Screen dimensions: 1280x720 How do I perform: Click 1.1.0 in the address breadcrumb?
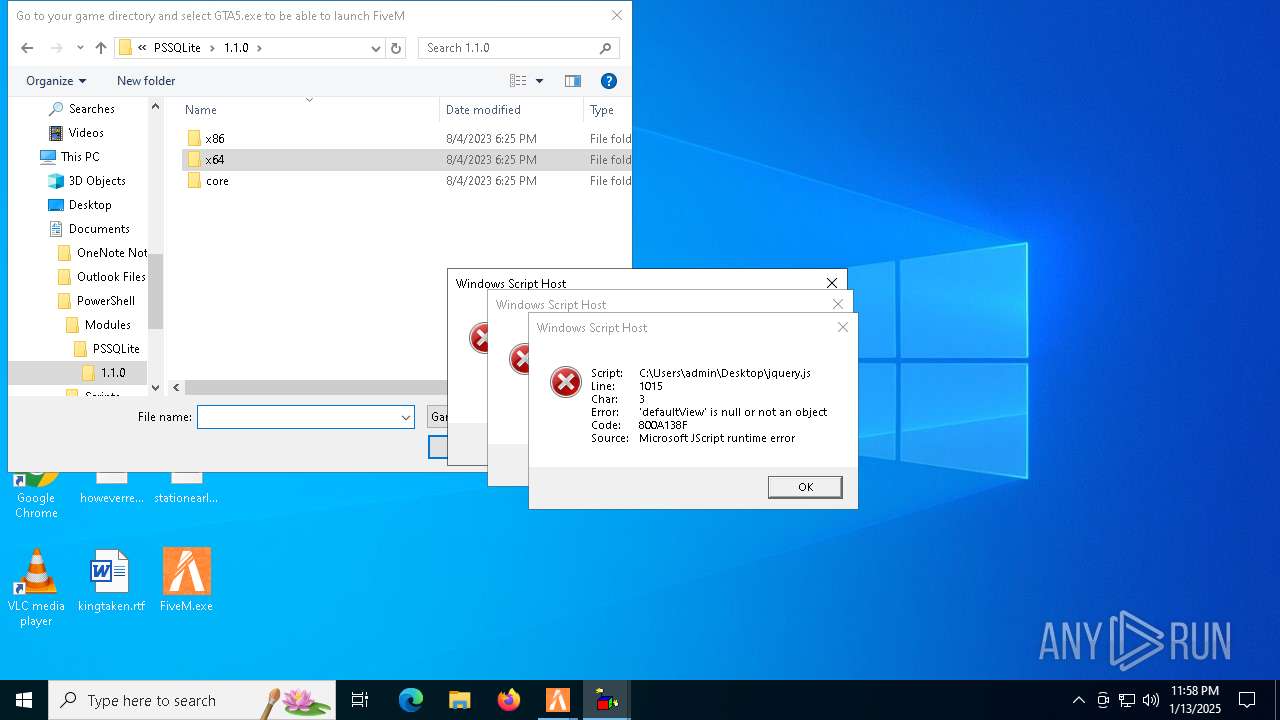pyautogui.click(x=236, y=48)
